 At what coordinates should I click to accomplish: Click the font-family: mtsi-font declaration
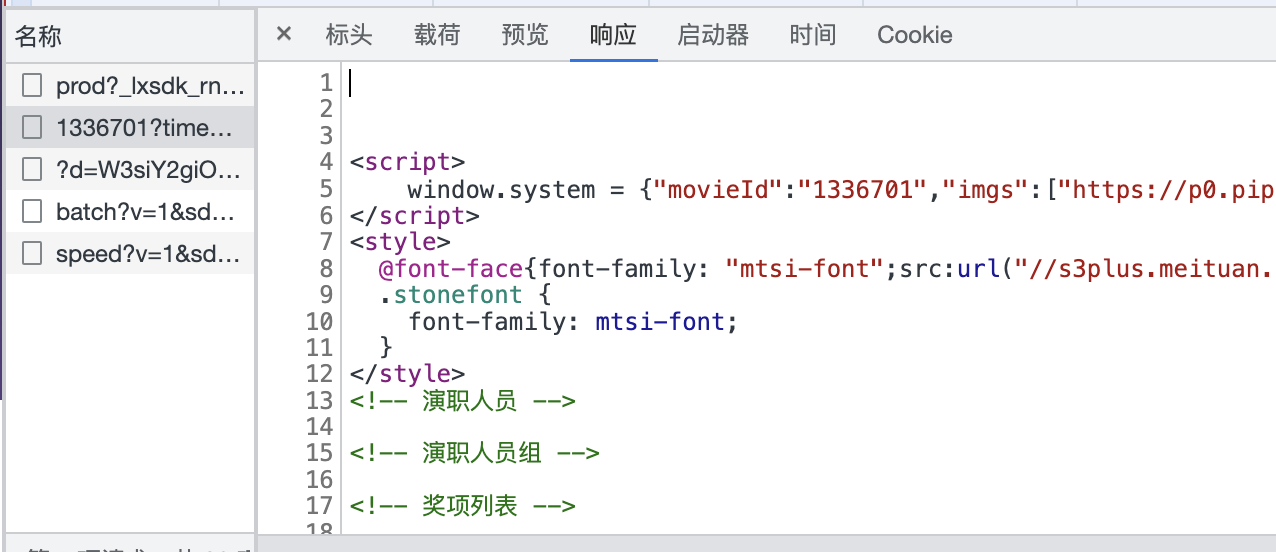(x=573, y=322)
